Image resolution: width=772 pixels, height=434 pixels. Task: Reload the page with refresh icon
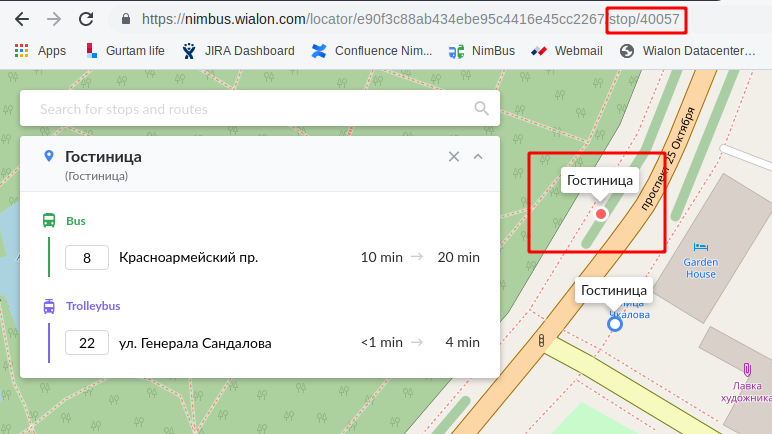[x=86, y=19]
